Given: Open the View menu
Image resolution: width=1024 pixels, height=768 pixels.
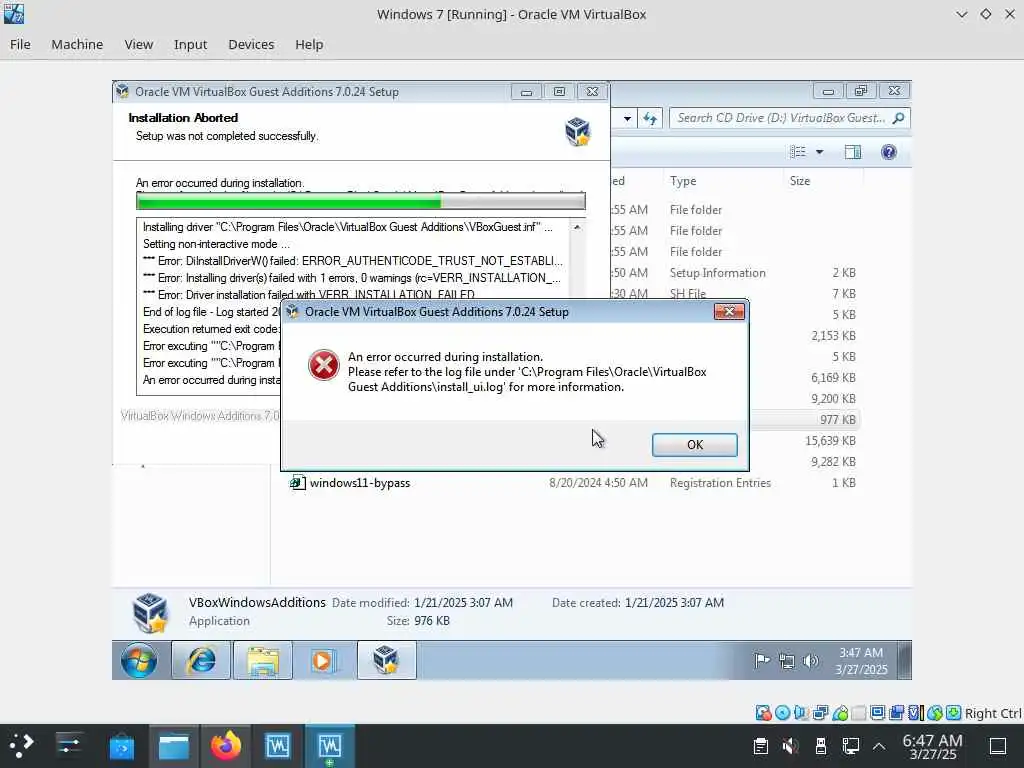Looking at the screenshot, I should click(138, 44).
